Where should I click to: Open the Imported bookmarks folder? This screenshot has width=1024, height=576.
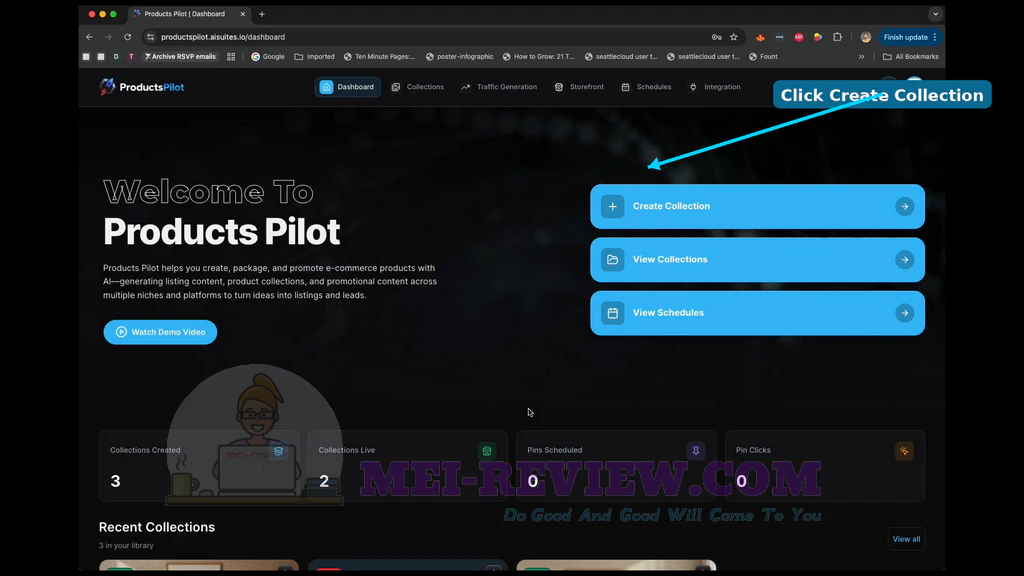(314, 57)
